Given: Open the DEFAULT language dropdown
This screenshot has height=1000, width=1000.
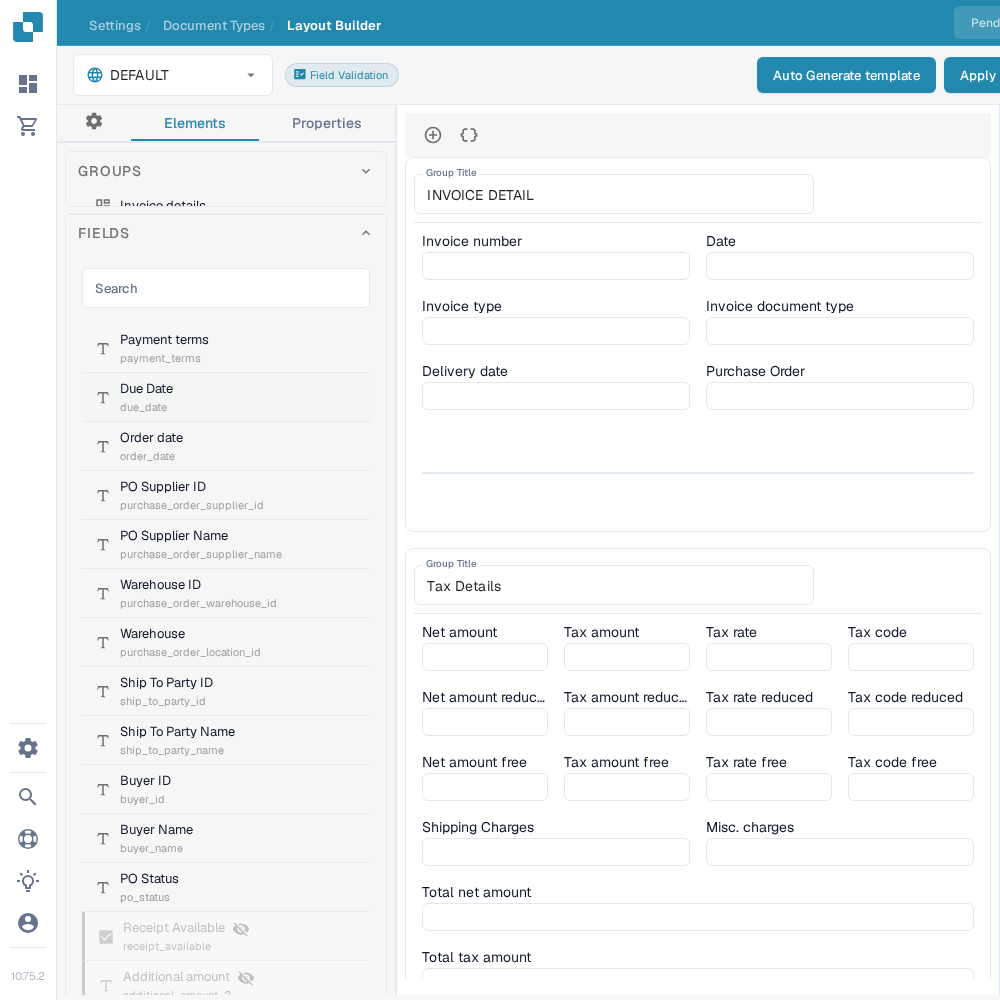Looking at the screenshot, I should [x=173, y=75].
